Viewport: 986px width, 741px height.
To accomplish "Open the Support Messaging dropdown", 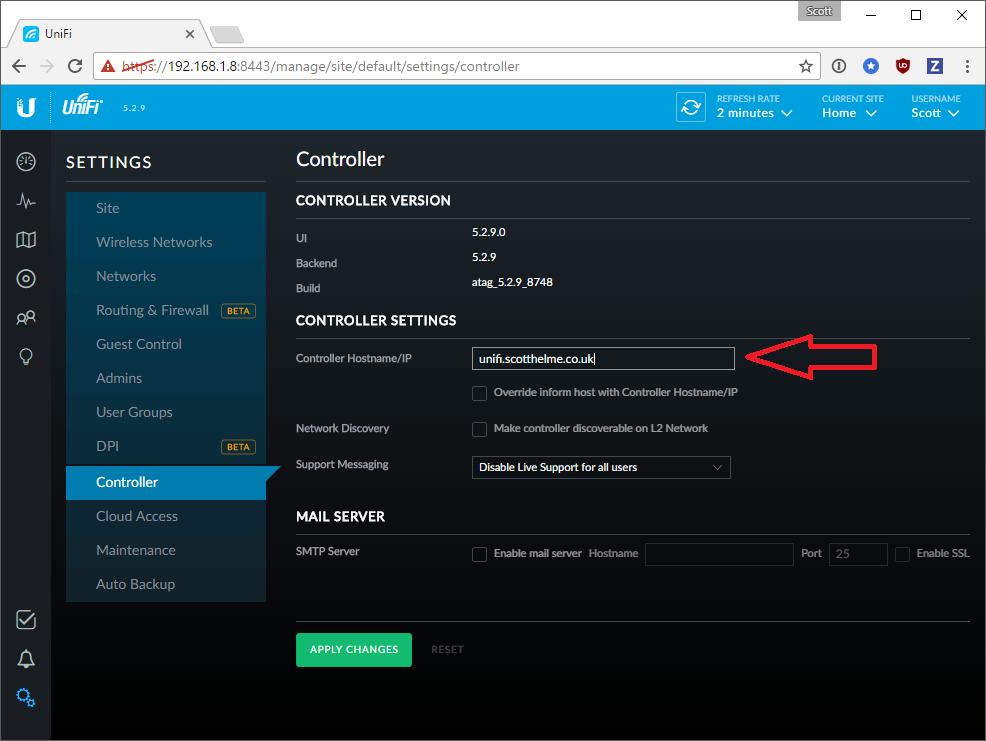I will (x=600, y=467).
